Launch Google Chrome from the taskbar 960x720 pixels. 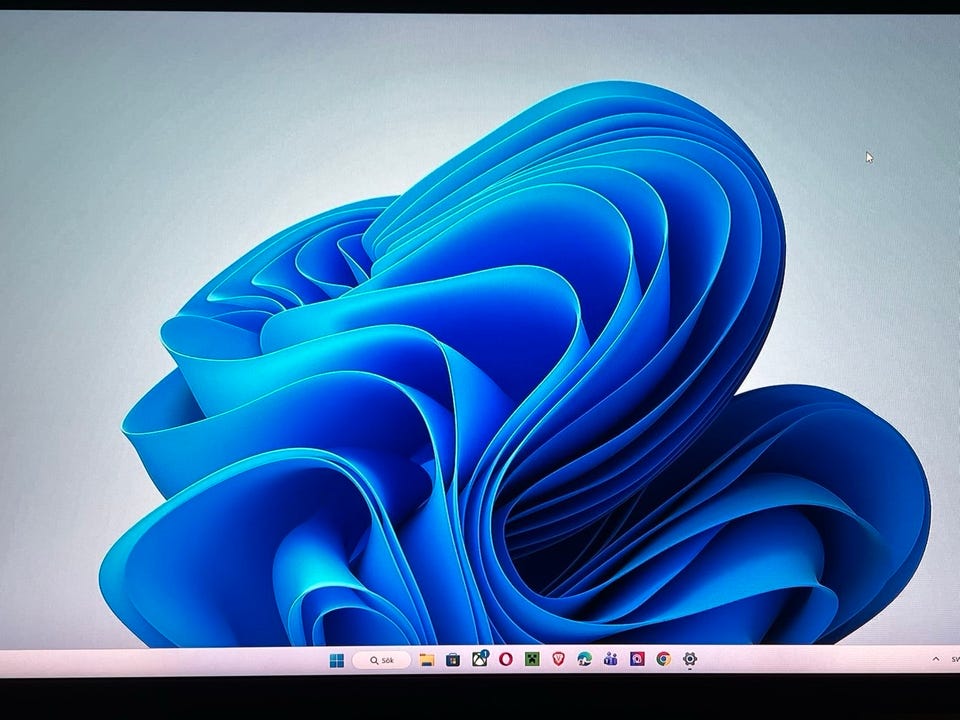click(664, 659)
